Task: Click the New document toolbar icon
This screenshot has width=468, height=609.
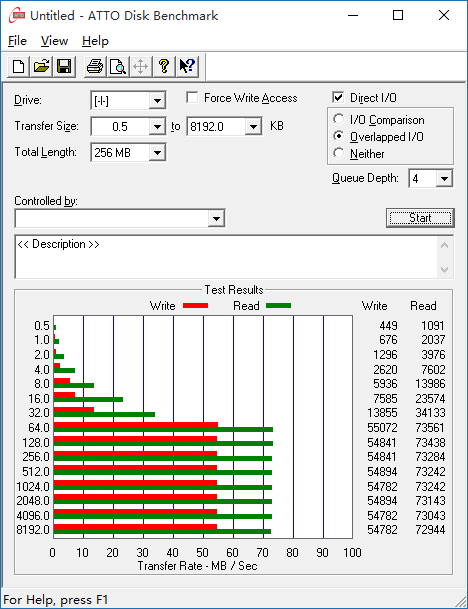Action: [18, 66]
